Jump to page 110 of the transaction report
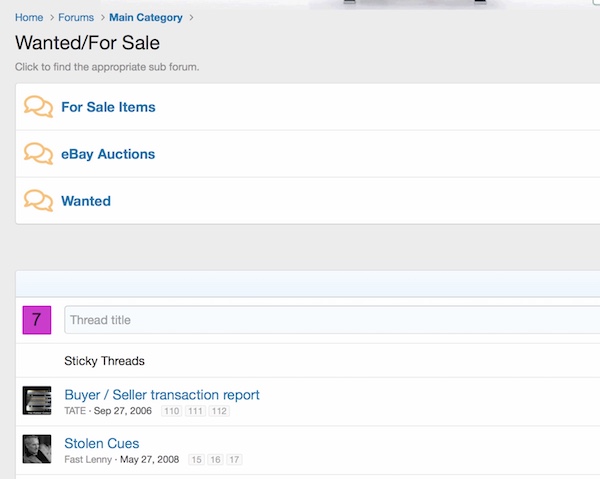Image resolution: width=600 pixels, height=479 pixels. click(171, 411)
